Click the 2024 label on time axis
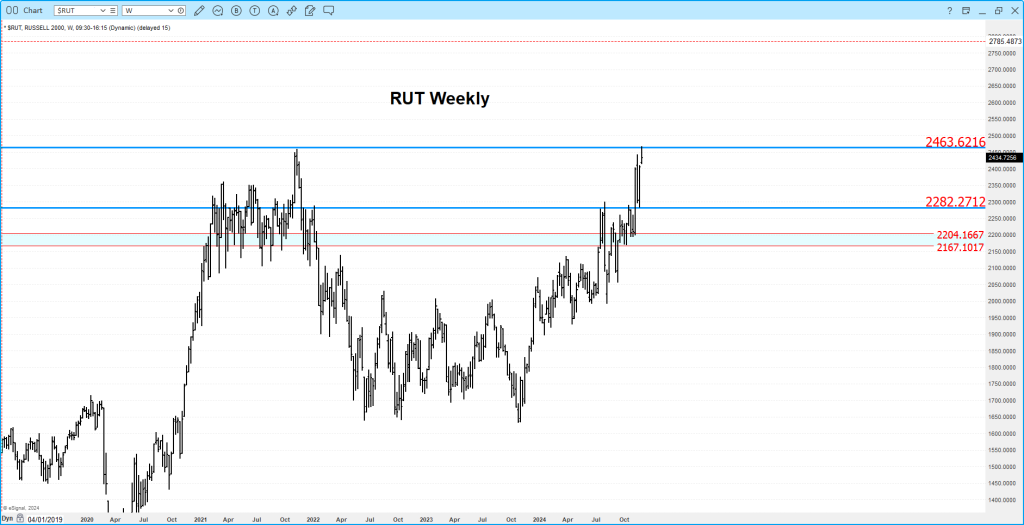 click(x=537, y=519)
